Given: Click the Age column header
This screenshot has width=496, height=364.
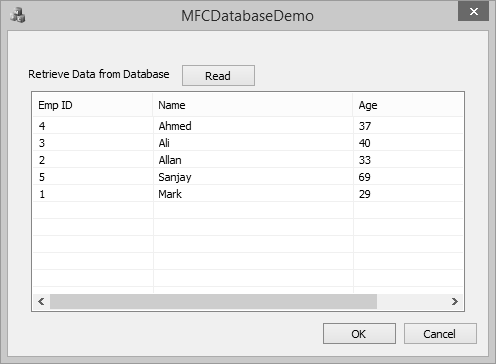Looking at the screenshot, I should [408, 105].
